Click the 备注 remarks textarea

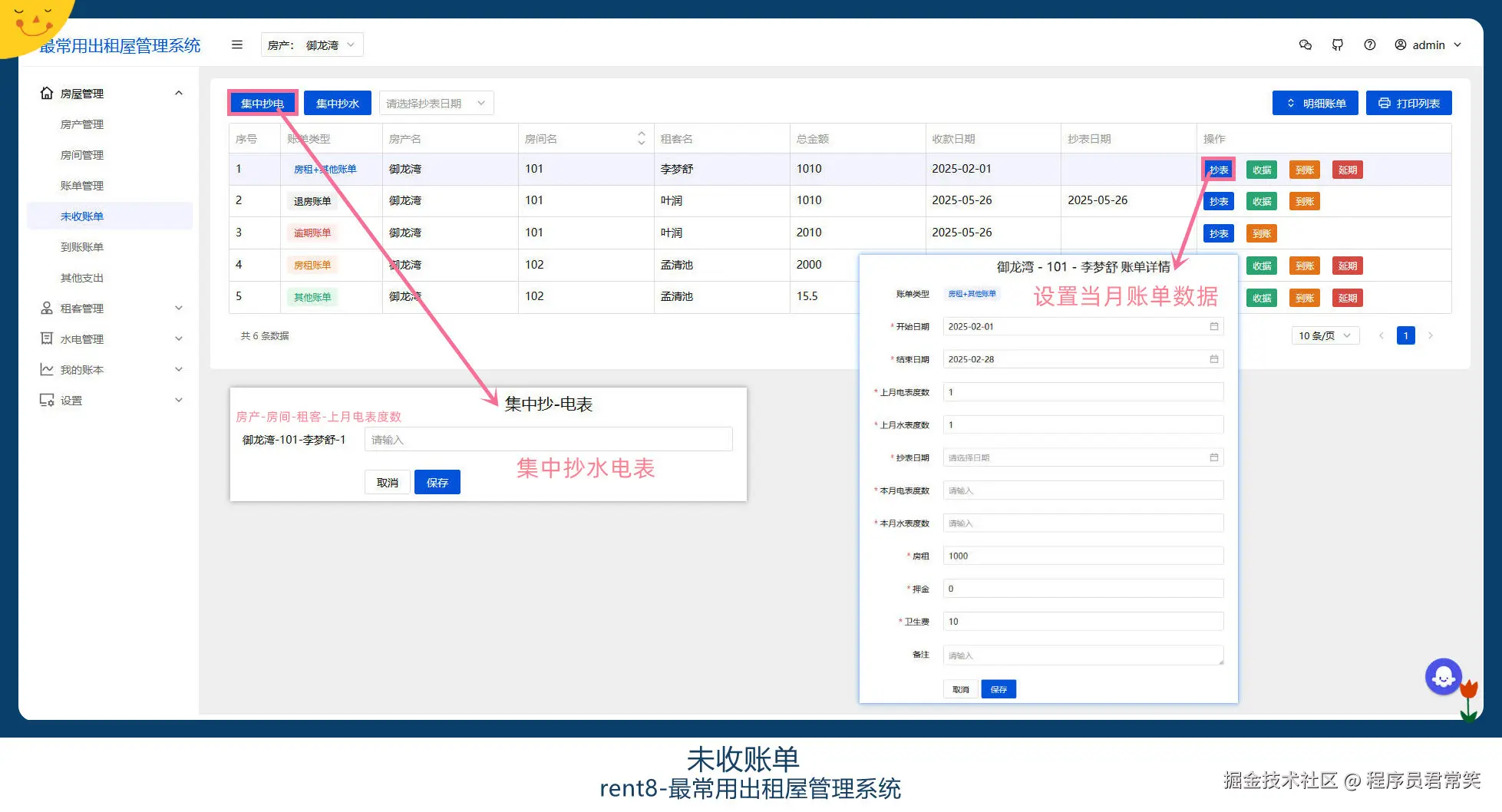tap(1083, 655)
